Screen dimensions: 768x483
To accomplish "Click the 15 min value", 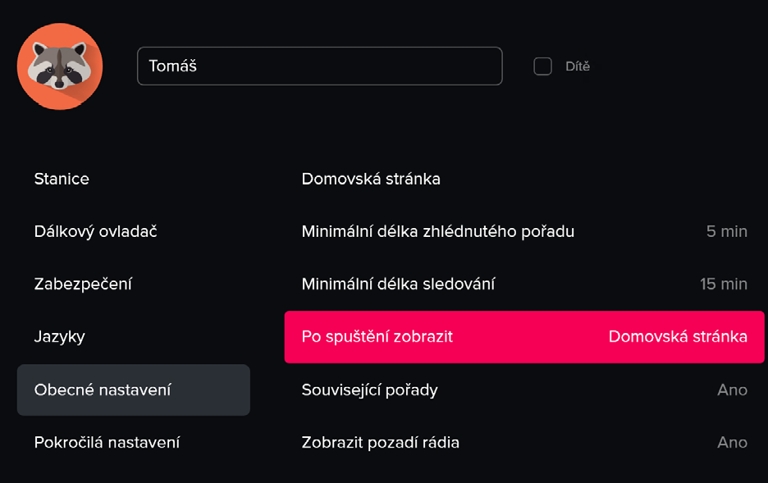I will click(x=723, y=284).
